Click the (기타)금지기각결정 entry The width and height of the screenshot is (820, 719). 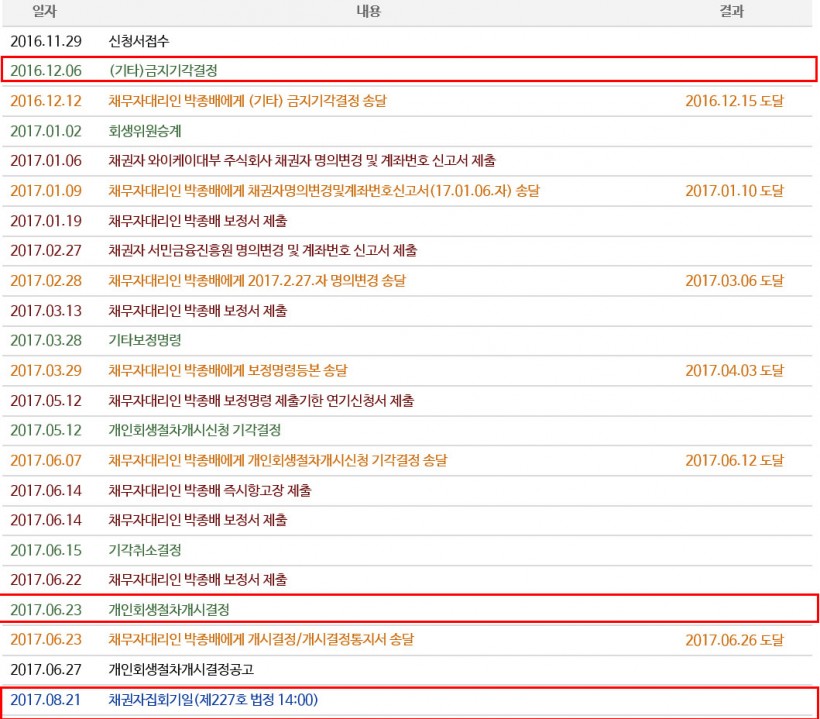point(163,71)
